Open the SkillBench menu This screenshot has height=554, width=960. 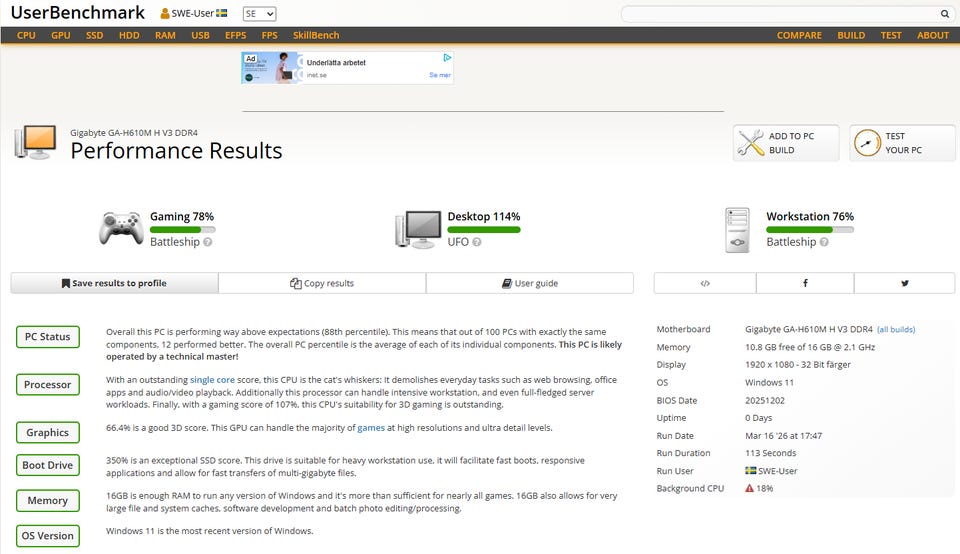(316, 36)
